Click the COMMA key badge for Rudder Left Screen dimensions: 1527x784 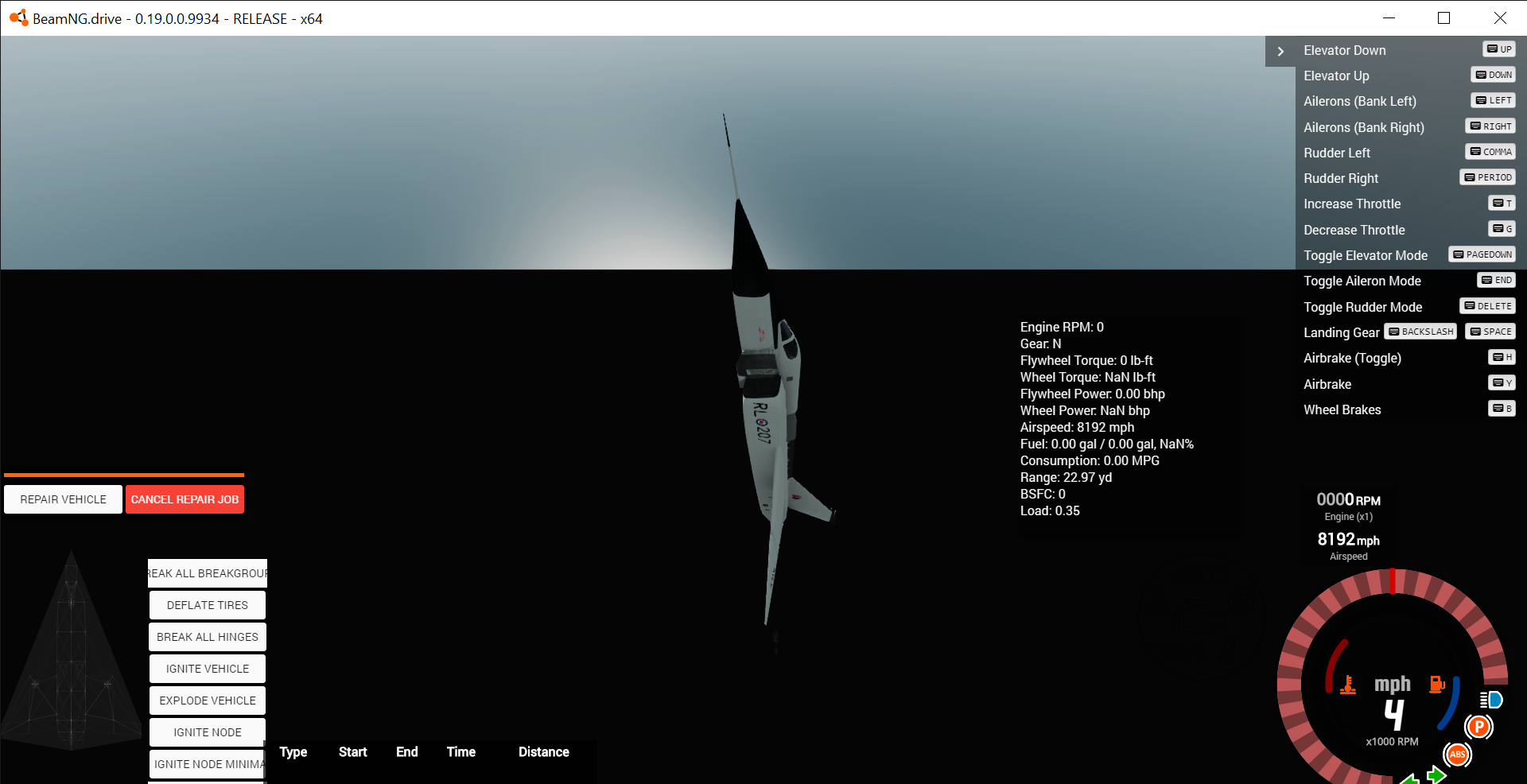(x=1490, y=152)
